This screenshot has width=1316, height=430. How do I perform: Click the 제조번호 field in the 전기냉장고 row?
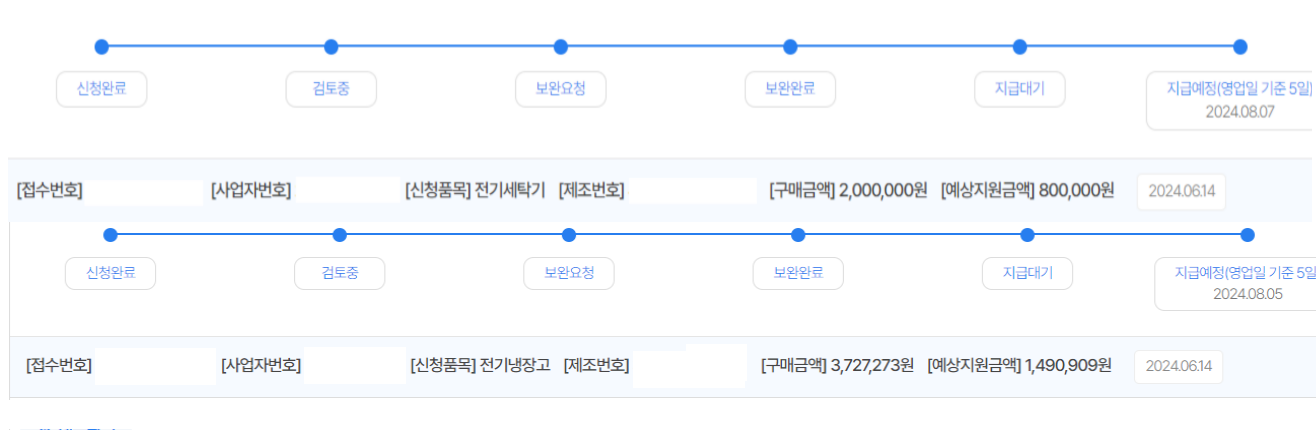click(690, 366)
